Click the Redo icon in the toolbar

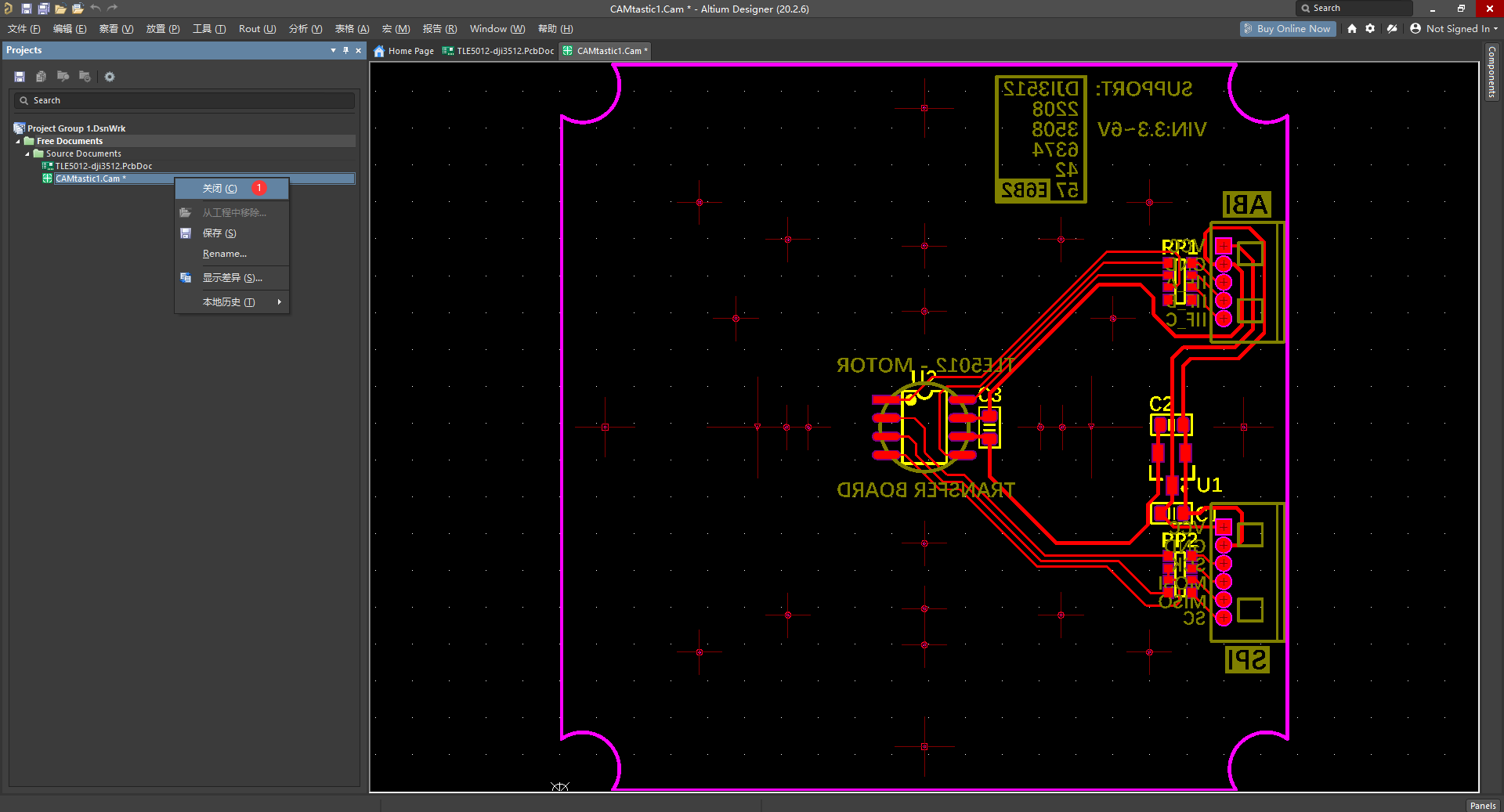click(x=112, y=9)
